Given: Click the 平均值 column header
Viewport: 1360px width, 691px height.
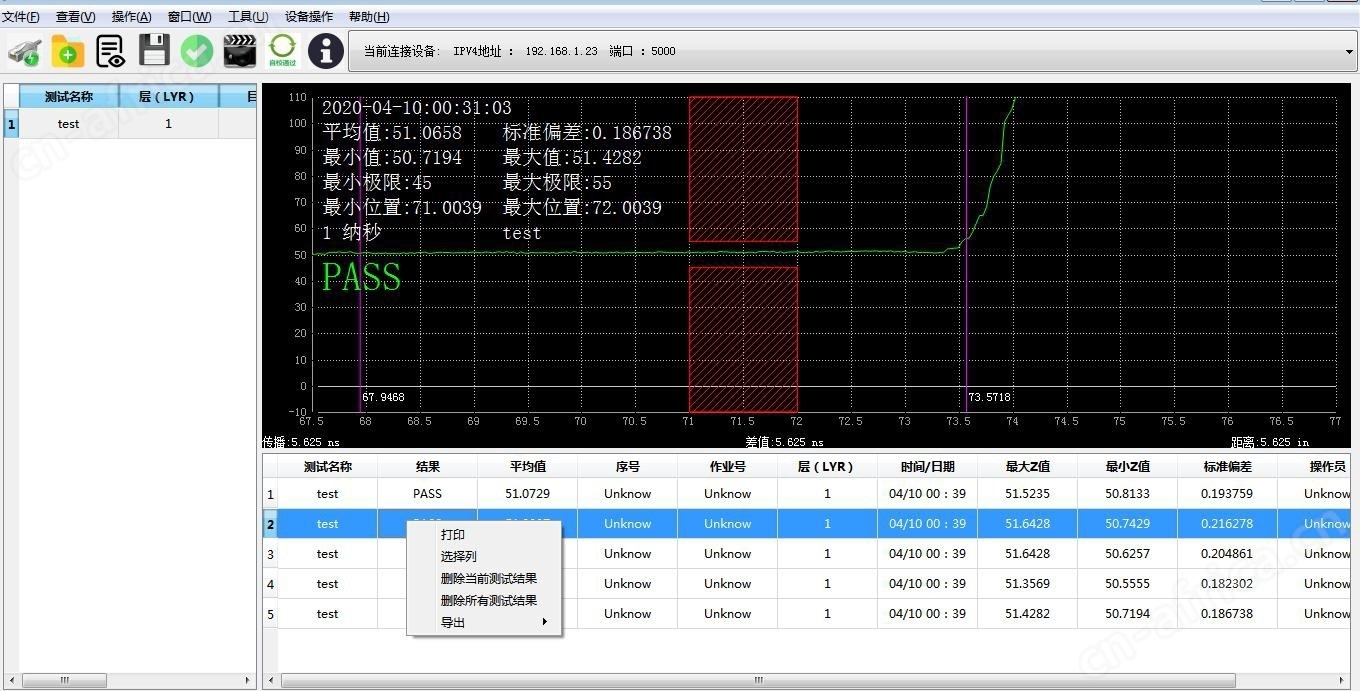Looking at the screenshot, I should [x=527, y=467].
